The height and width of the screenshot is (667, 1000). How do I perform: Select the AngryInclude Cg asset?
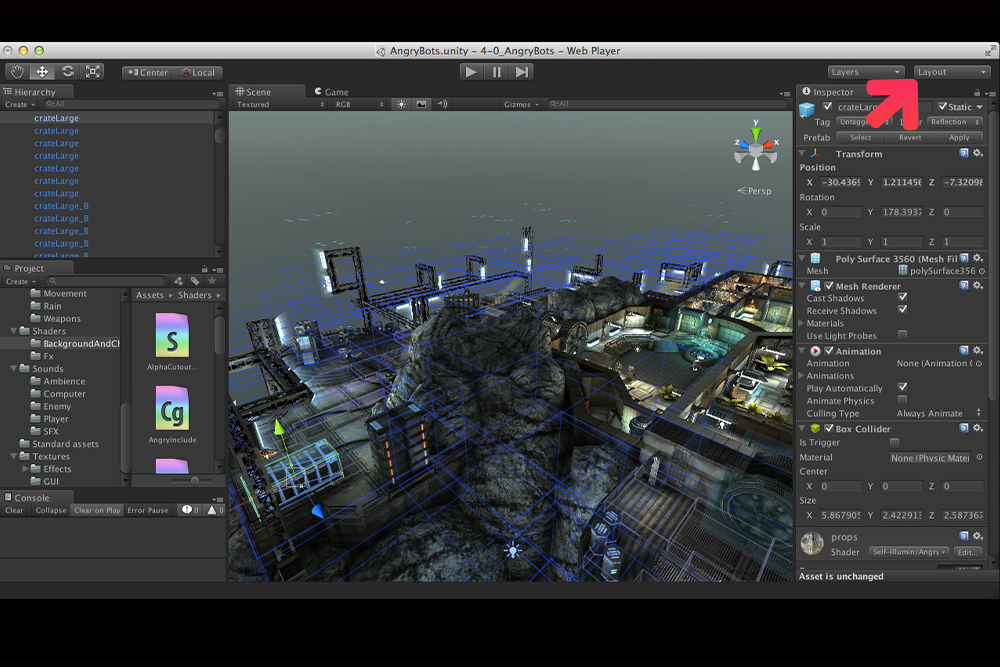(172, 414)
